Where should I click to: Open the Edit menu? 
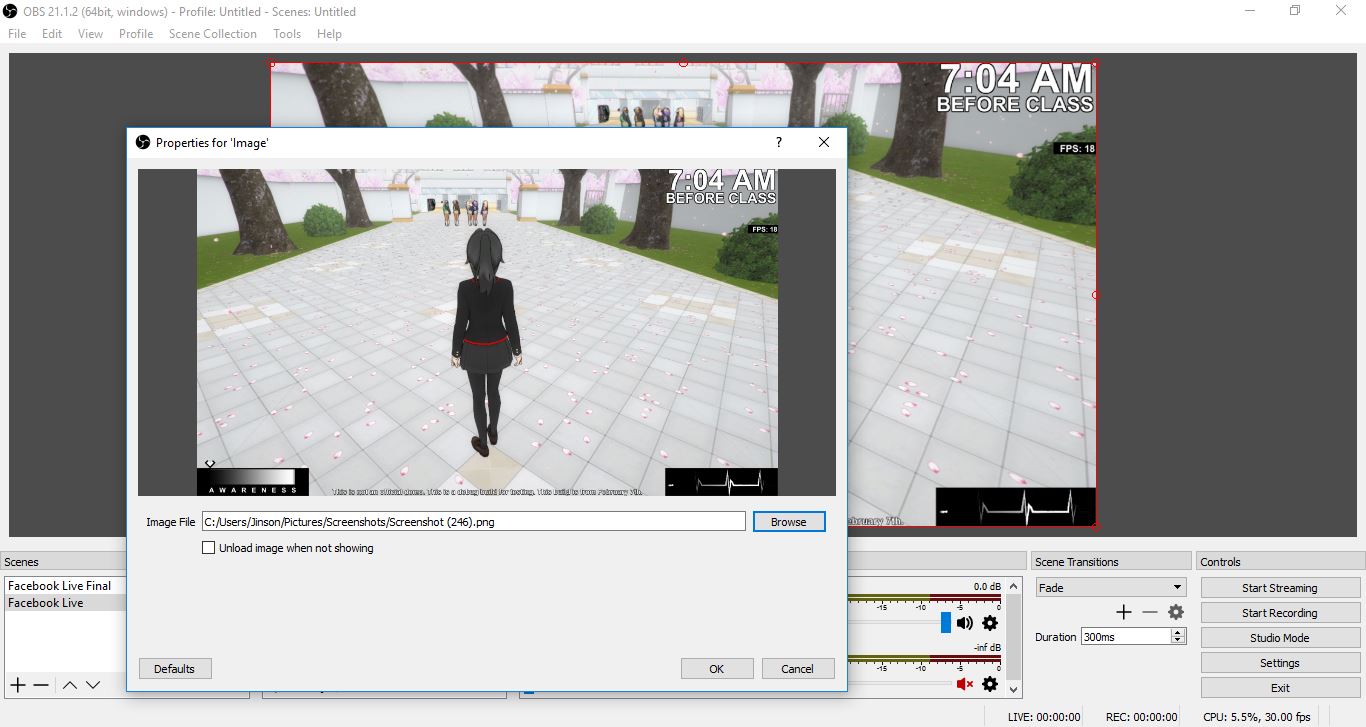pyautogui.click(x=52, y=34)
